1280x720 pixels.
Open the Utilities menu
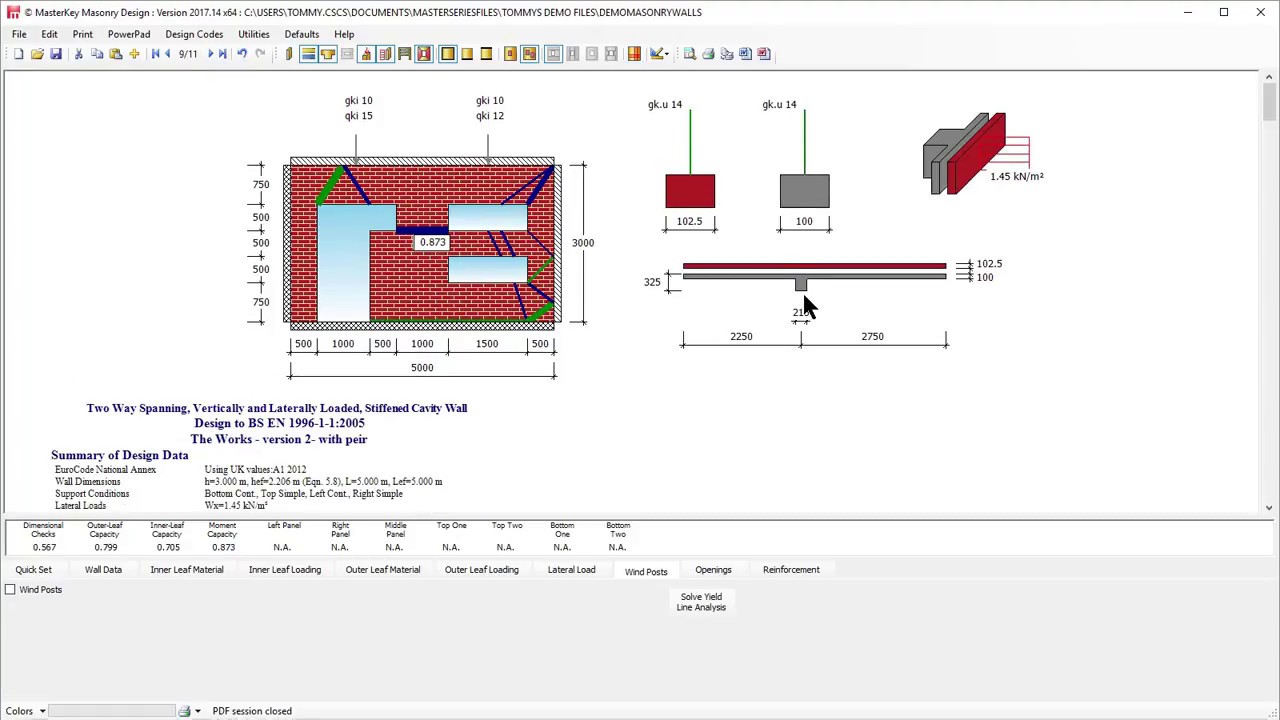(254, 34)
